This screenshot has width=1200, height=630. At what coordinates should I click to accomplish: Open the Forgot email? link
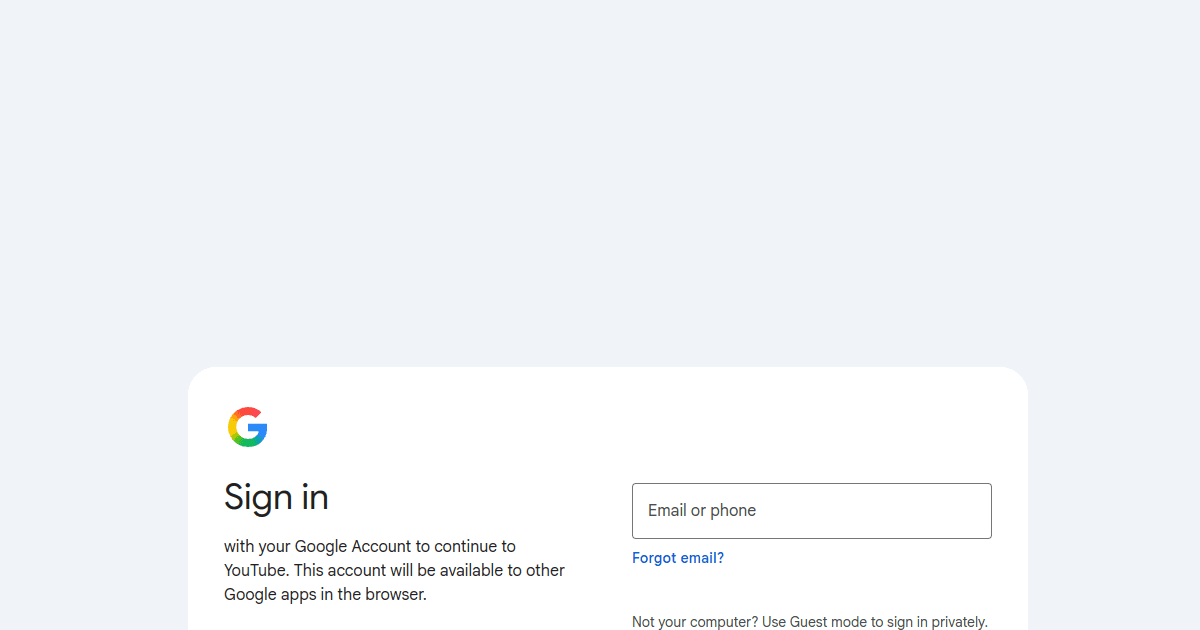[x=678, y=558]
